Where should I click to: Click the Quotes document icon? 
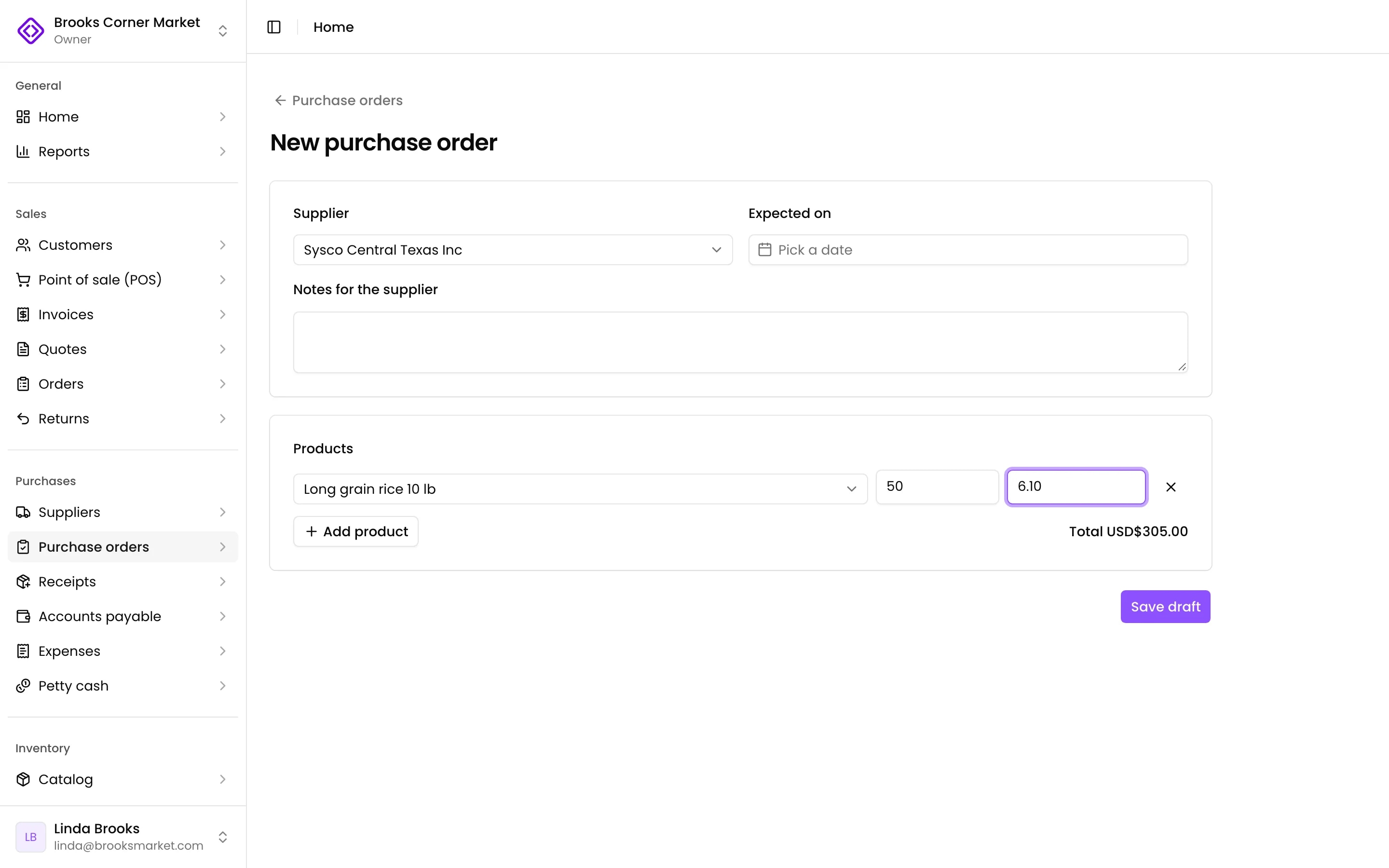[x=23, y=349]
